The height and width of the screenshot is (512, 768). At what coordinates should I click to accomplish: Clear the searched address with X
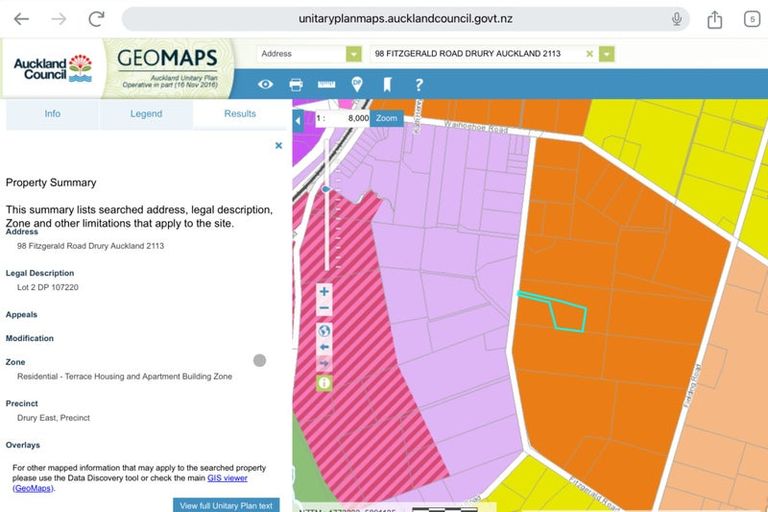[589, 54]
